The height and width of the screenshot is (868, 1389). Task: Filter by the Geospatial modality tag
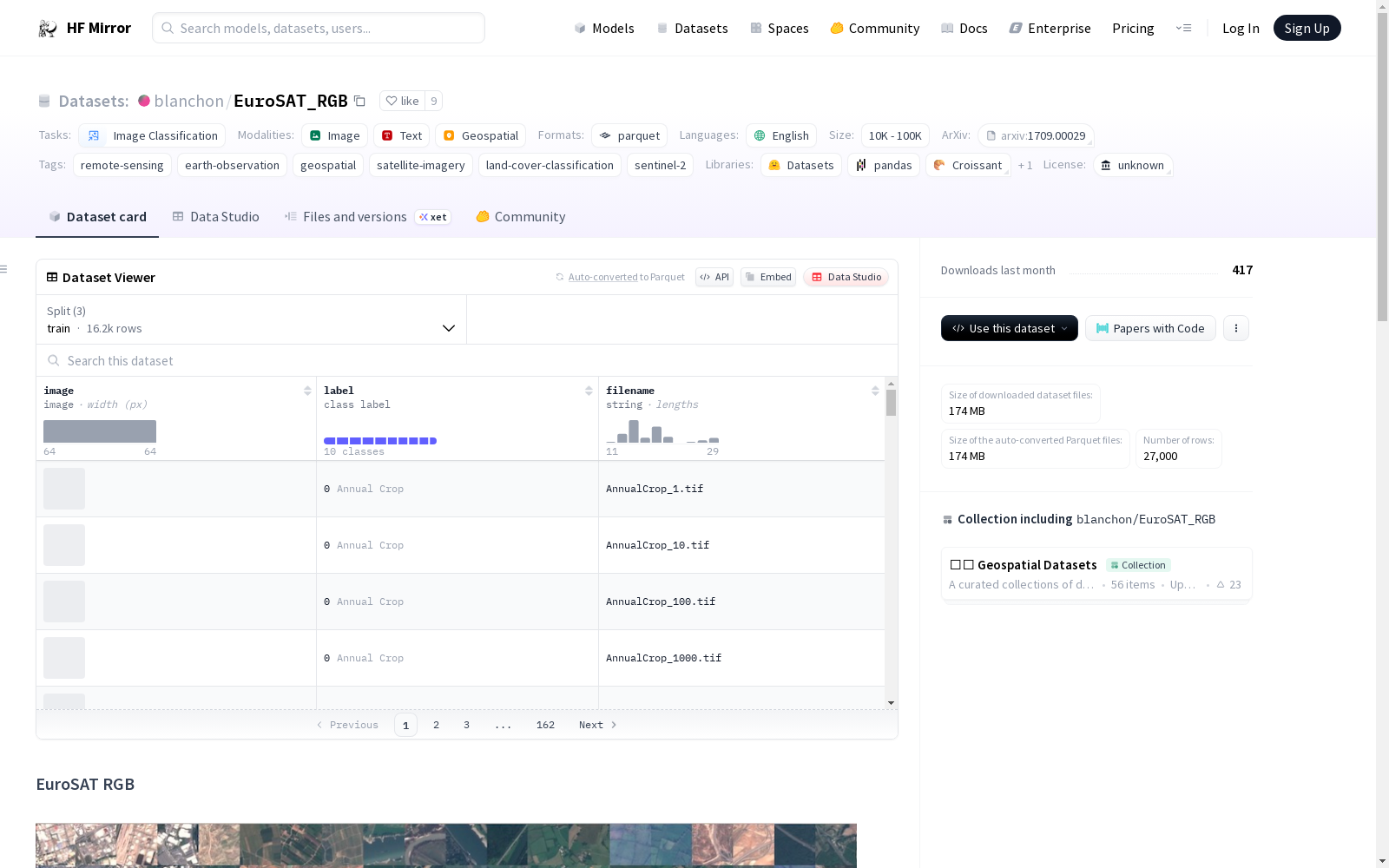coord(481,135)
